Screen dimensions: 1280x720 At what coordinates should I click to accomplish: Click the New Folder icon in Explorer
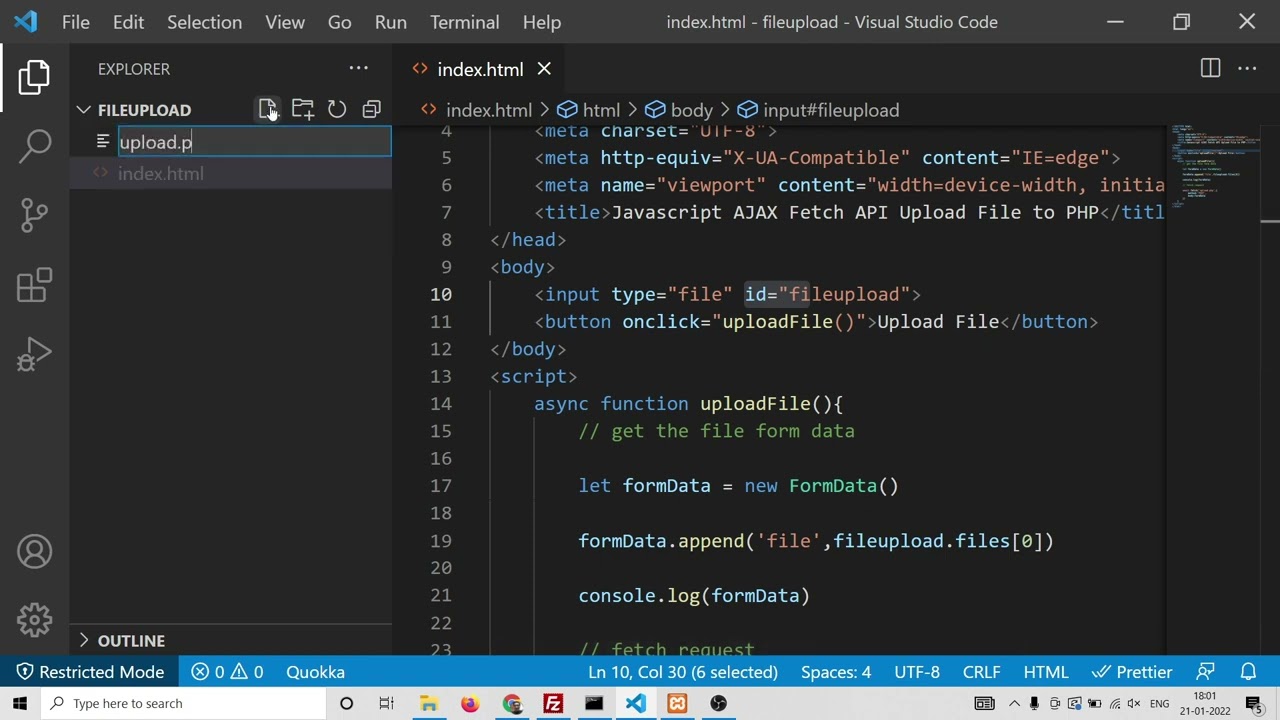click(x=302, y=110)
